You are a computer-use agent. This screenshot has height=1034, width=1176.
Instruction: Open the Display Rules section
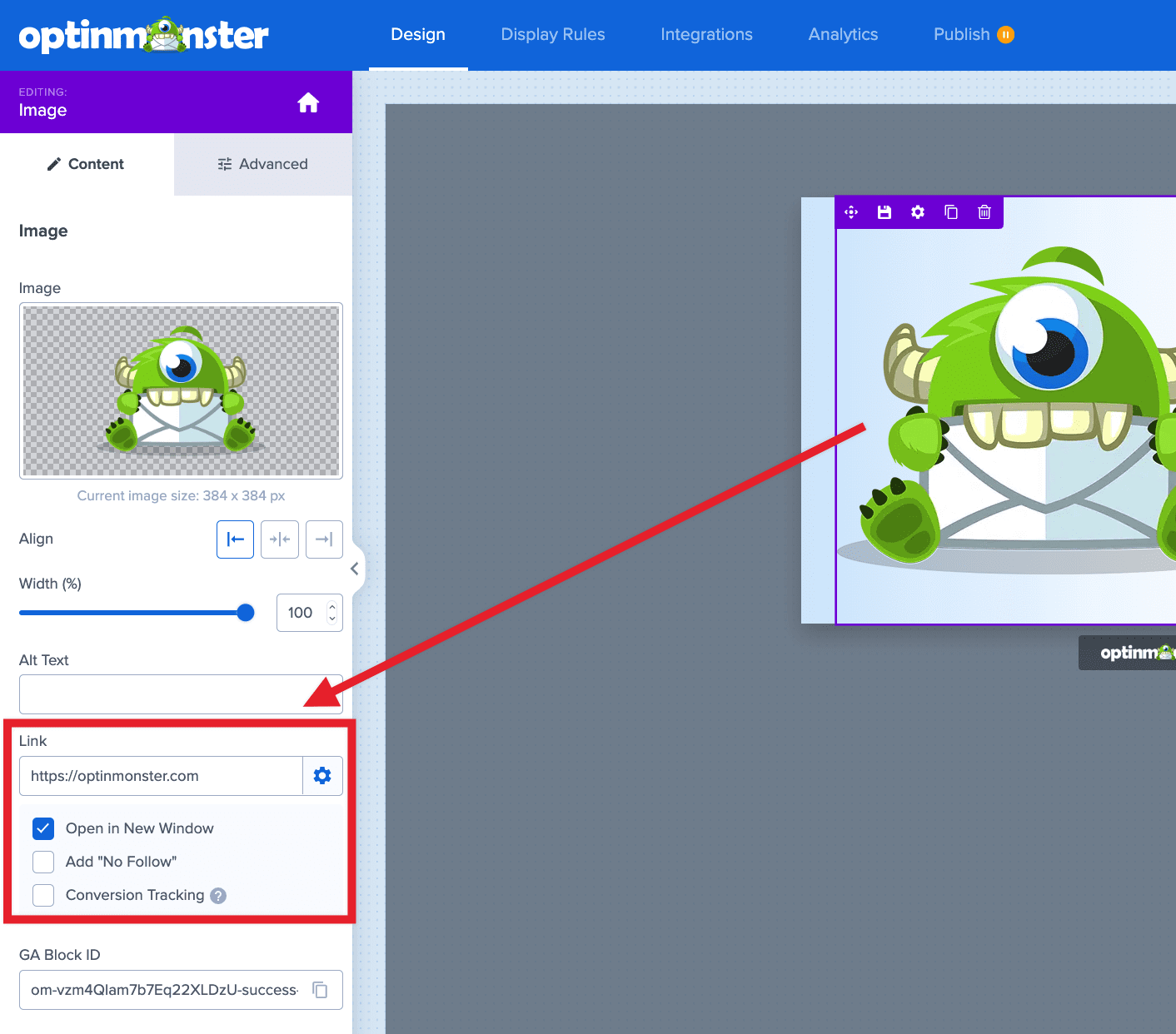coord(552,34)
